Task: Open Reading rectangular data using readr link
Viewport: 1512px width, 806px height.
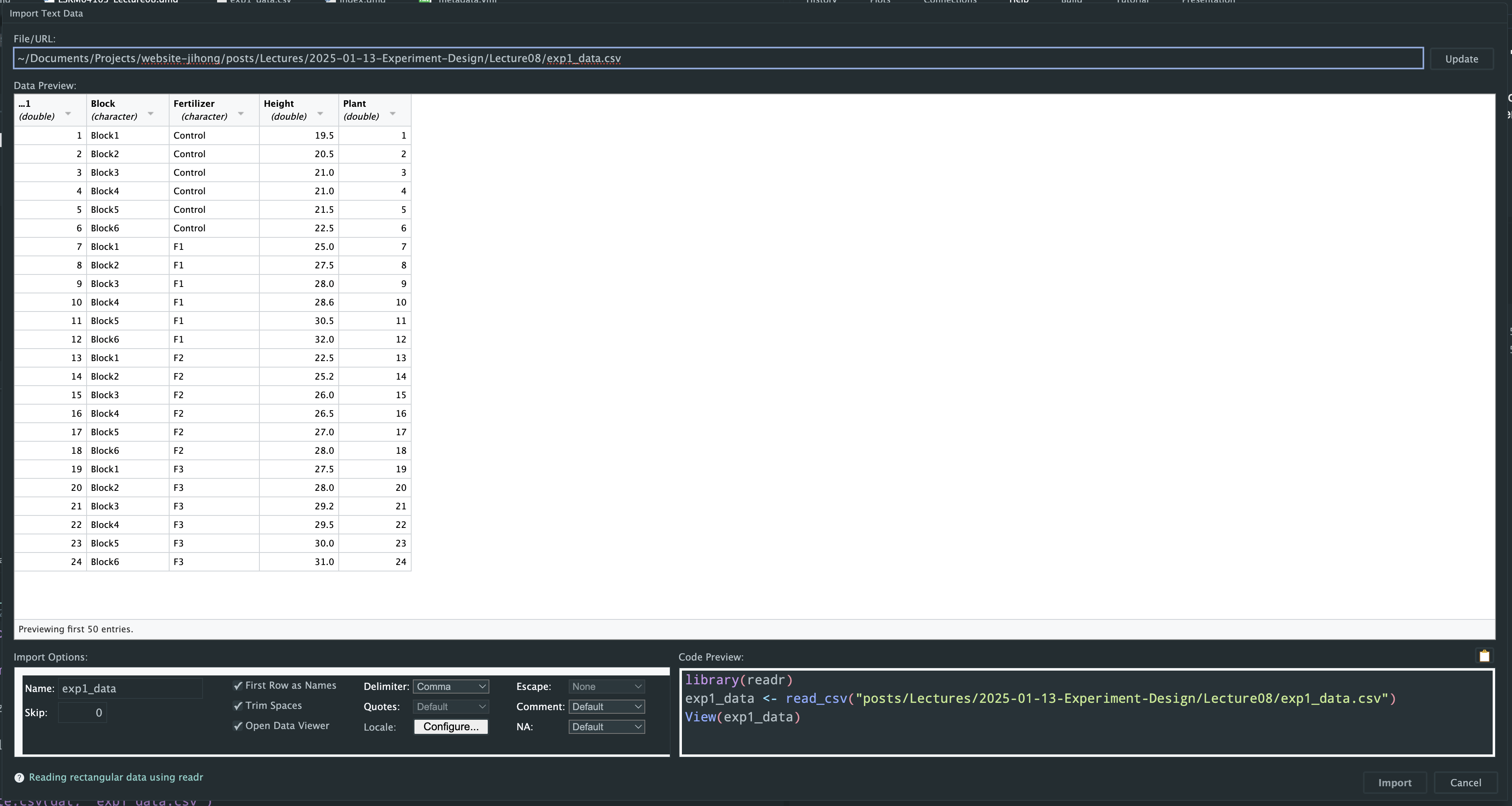Action: point(116,777)
